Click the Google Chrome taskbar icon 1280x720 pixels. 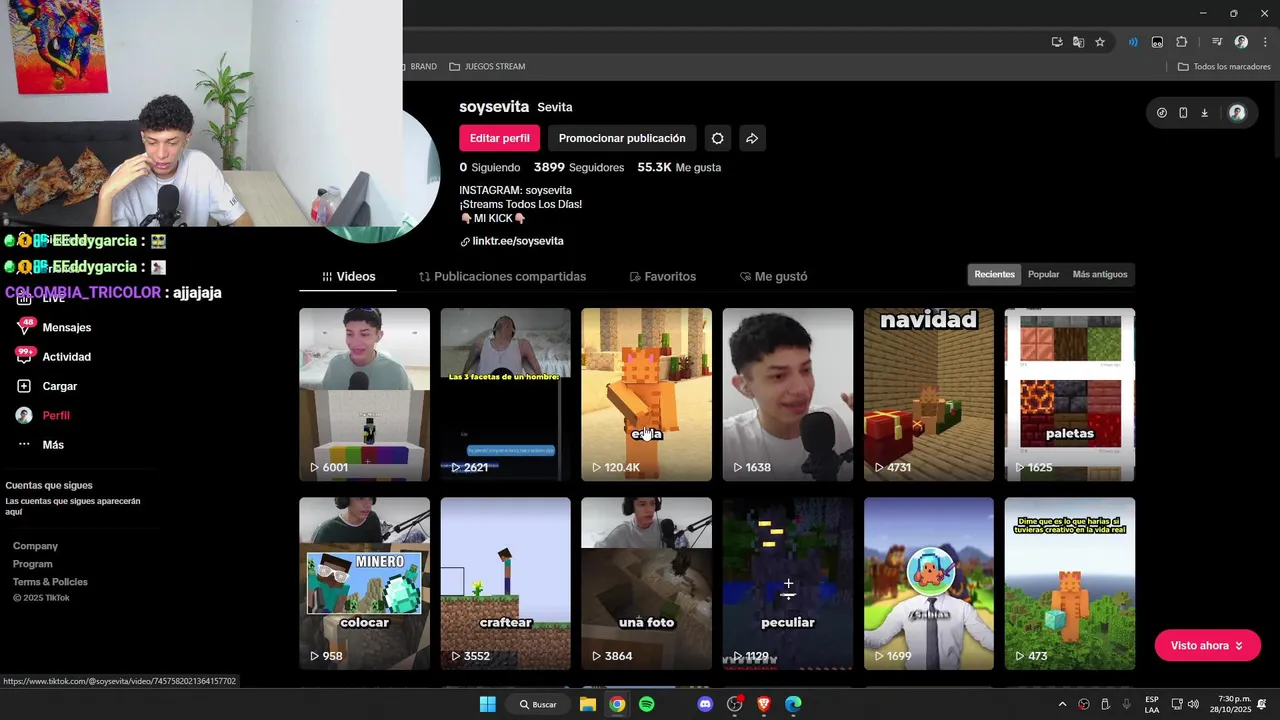617,704
